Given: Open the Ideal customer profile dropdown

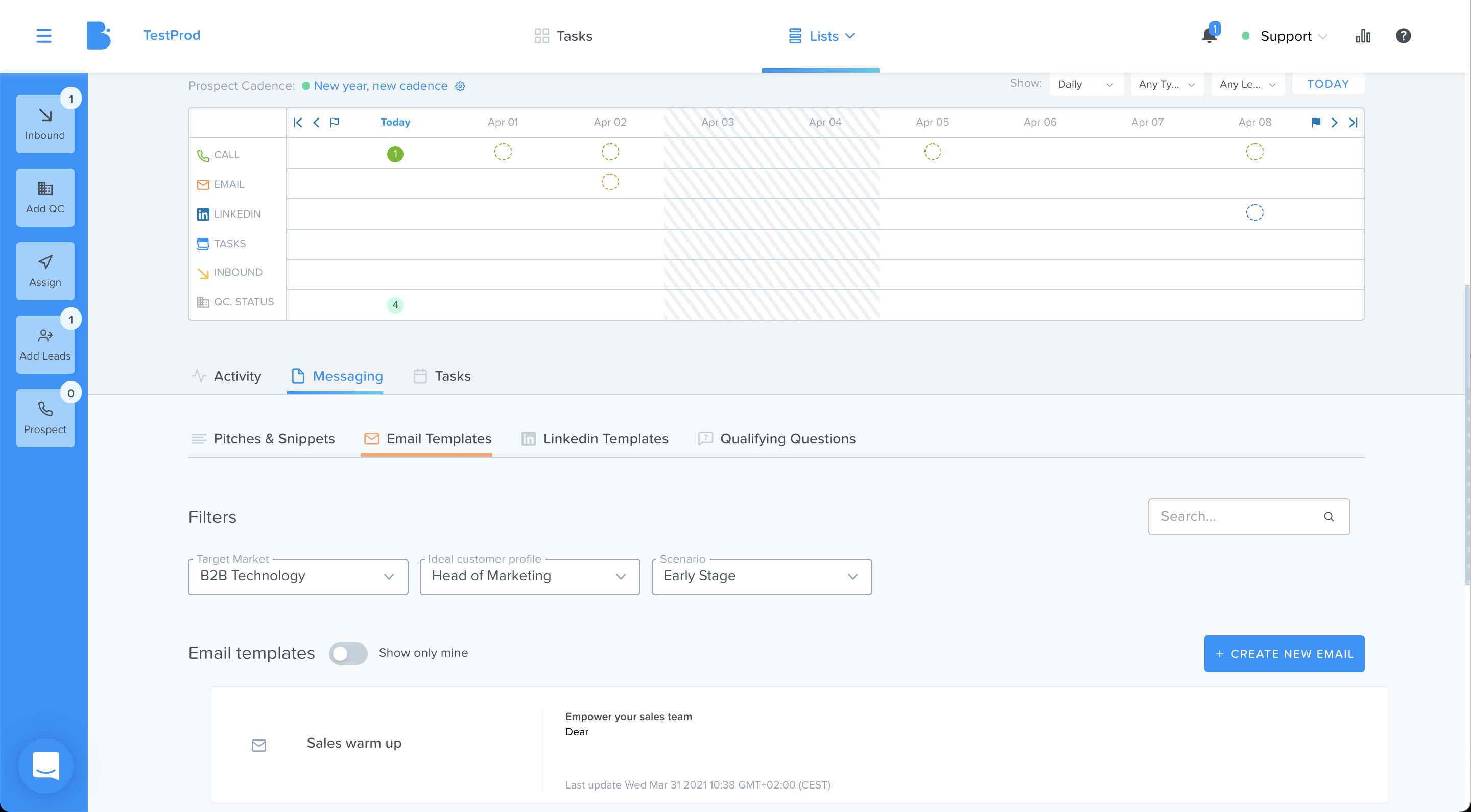Looking at the screenshot, I should (x=529, y=577).
